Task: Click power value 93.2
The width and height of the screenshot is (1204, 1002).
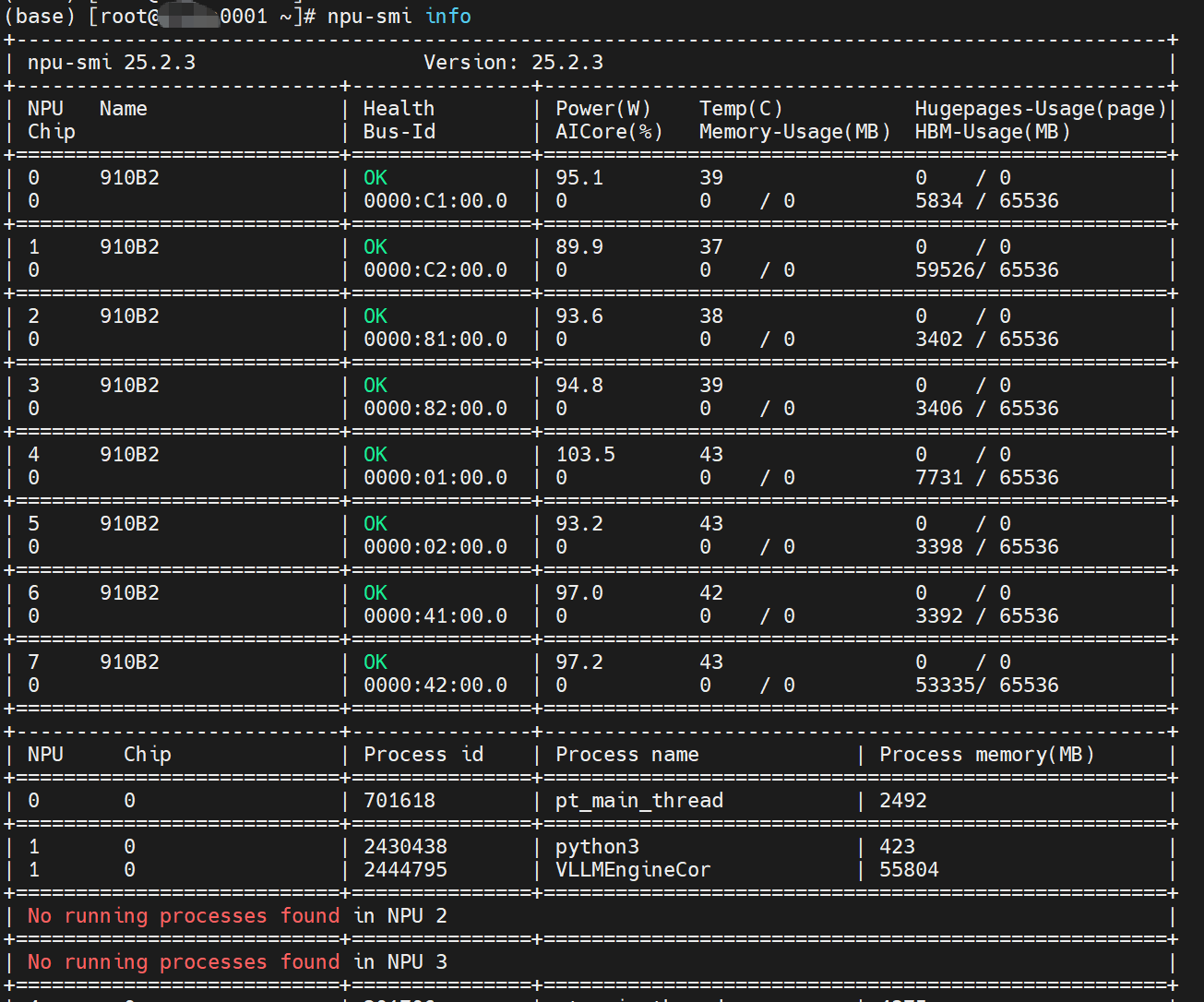Action: click(579, 524)
